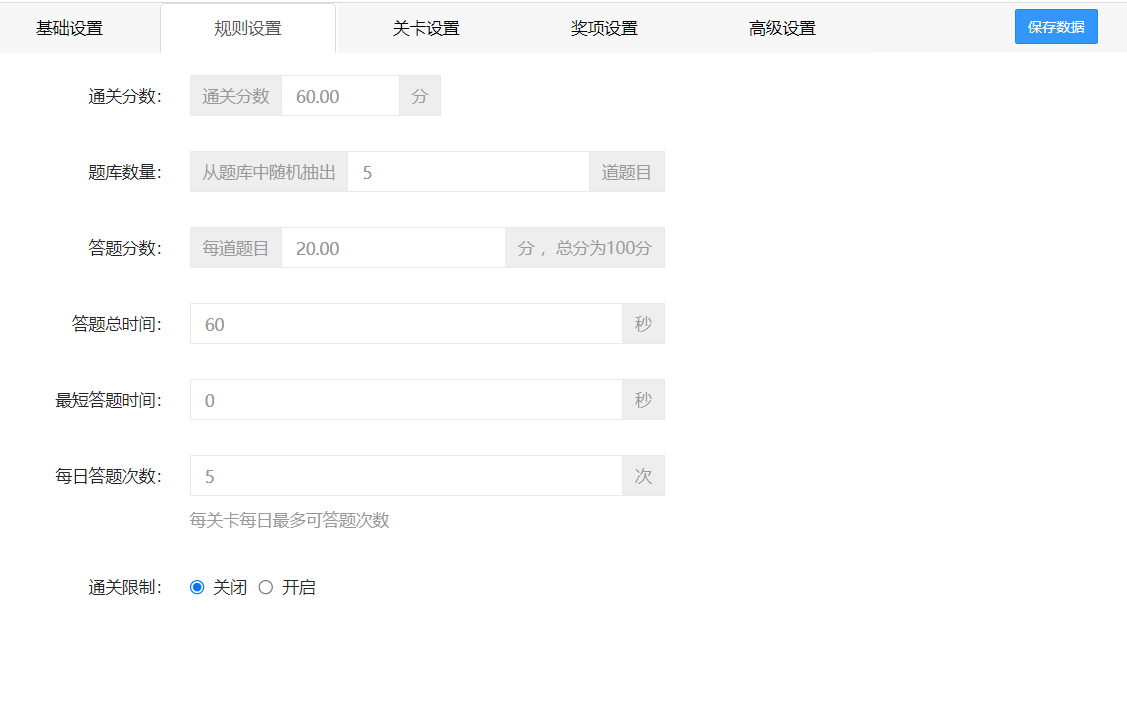Open the 基础设置 tab

coord(70,28)
